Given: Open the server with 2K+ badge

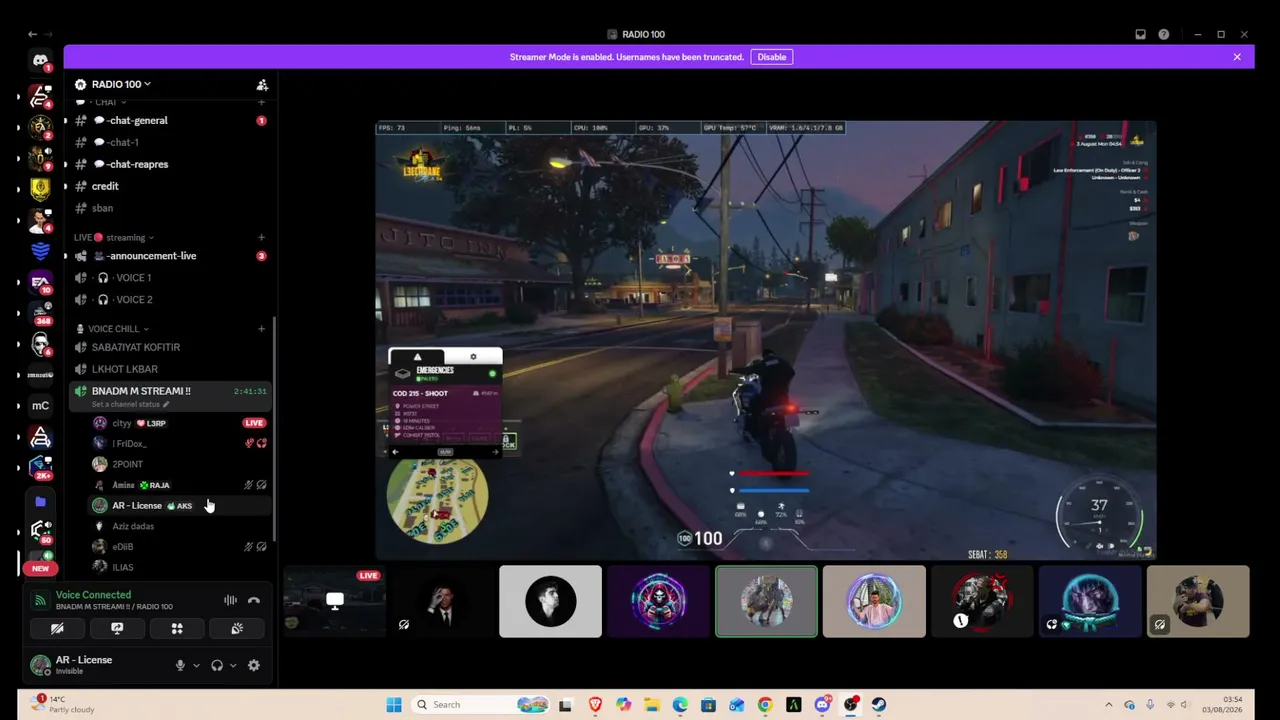Looking at the screenshot, I should pyautogui.click(x=40, y=467).
